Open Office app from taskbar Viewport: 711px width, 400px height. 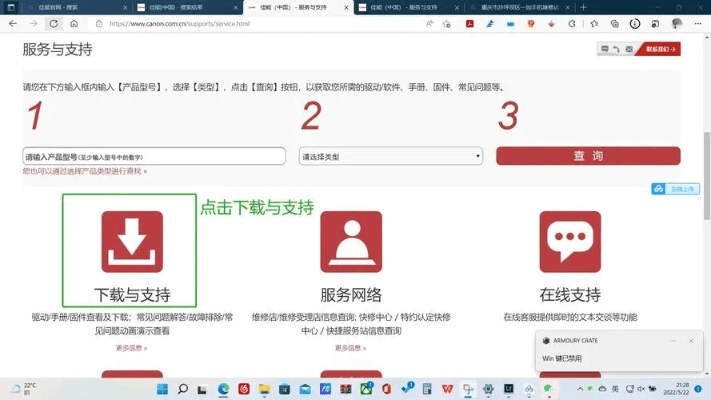tap(386, 389)
